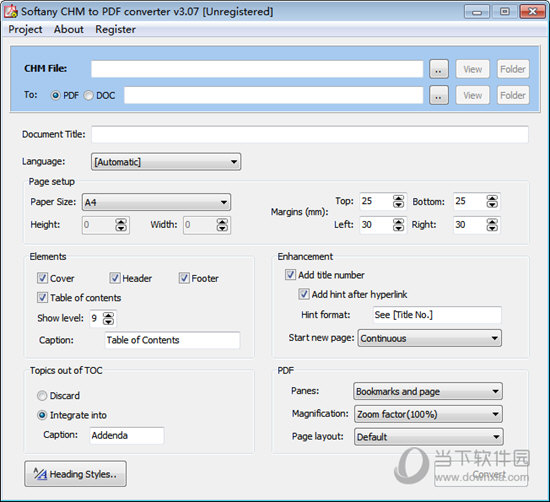Click the Left margin spinner arrows

coord(398,225)
